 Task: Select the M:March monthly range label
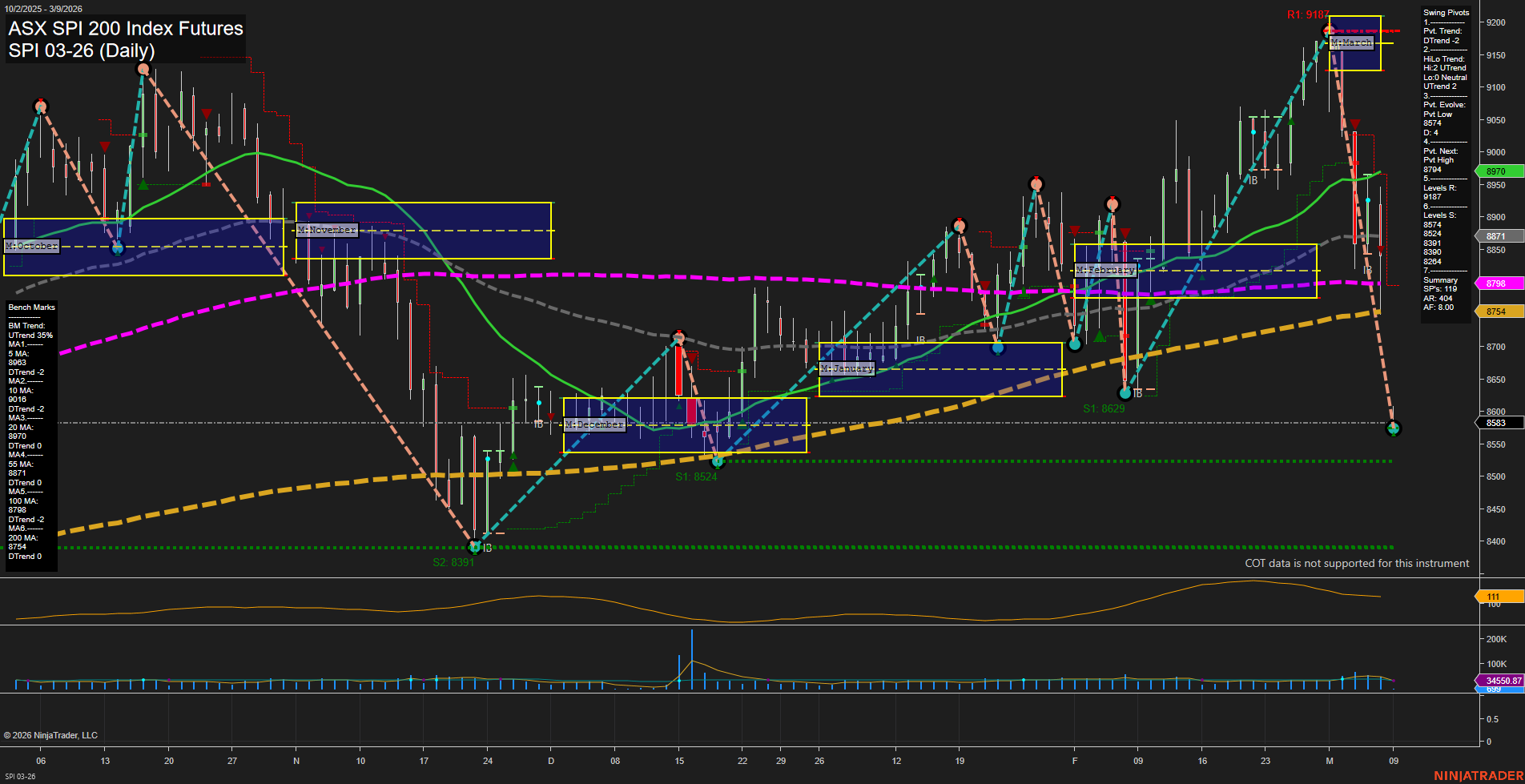coord(1351,42)
